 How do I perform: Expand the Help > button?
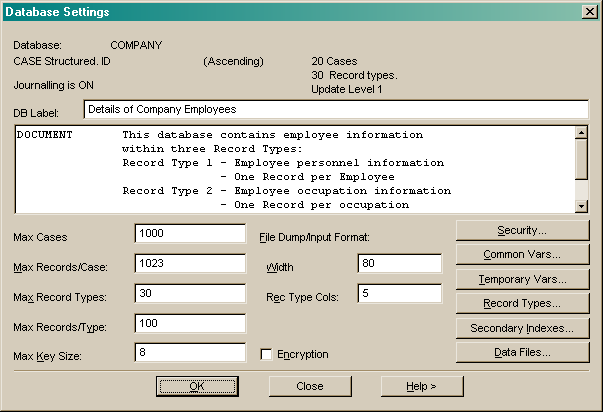point(422,386)
